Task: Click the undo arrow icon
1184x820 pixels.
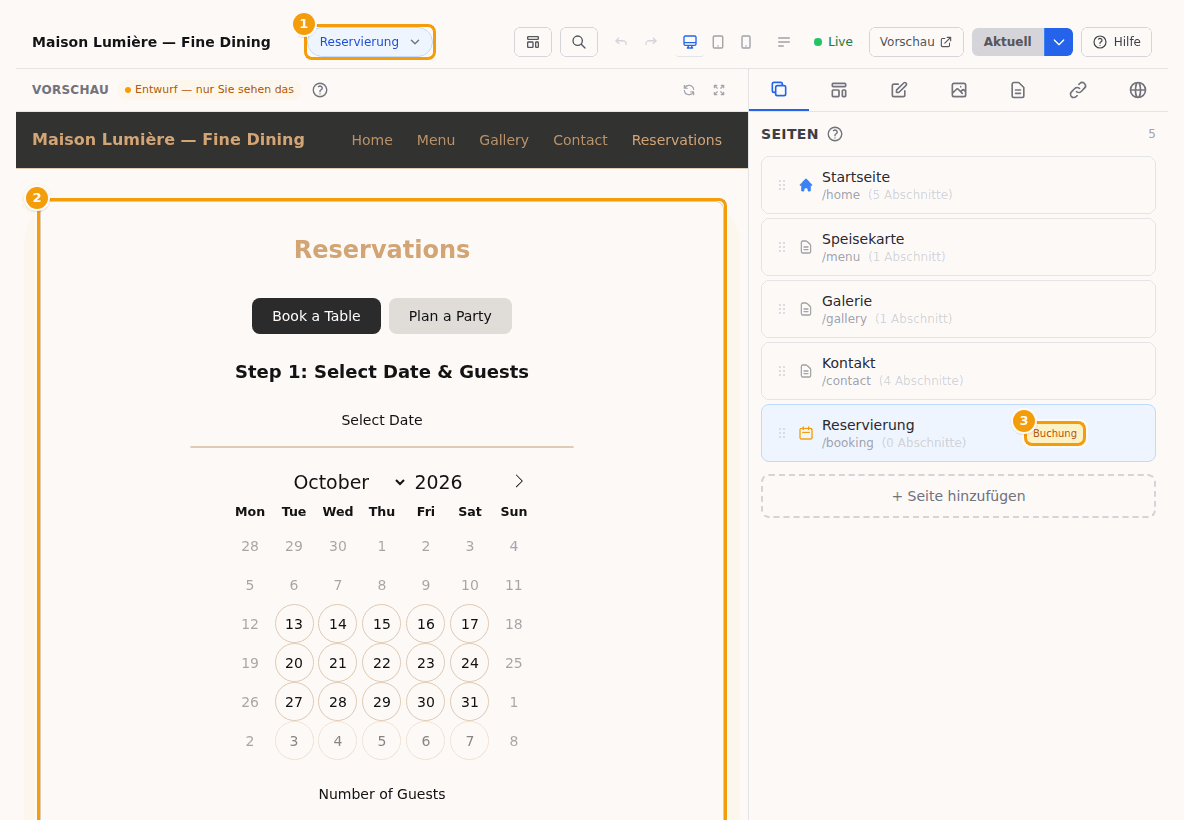Action: tap(621, 42)
